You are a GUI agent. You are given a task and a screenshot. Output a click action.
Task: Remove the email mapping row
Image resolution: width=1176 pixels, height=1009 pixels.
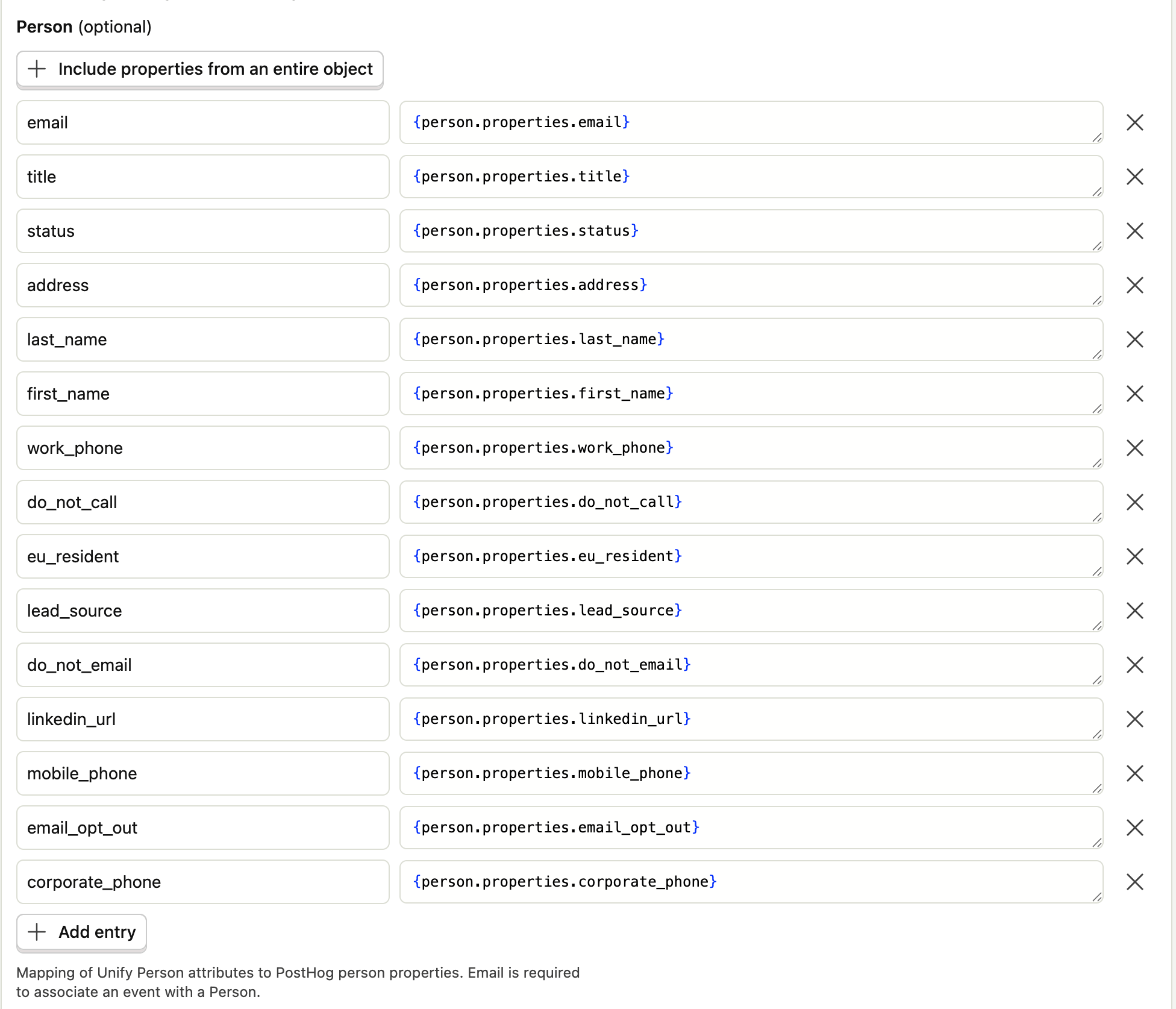pyautogui.click(x=1135, y=122)
